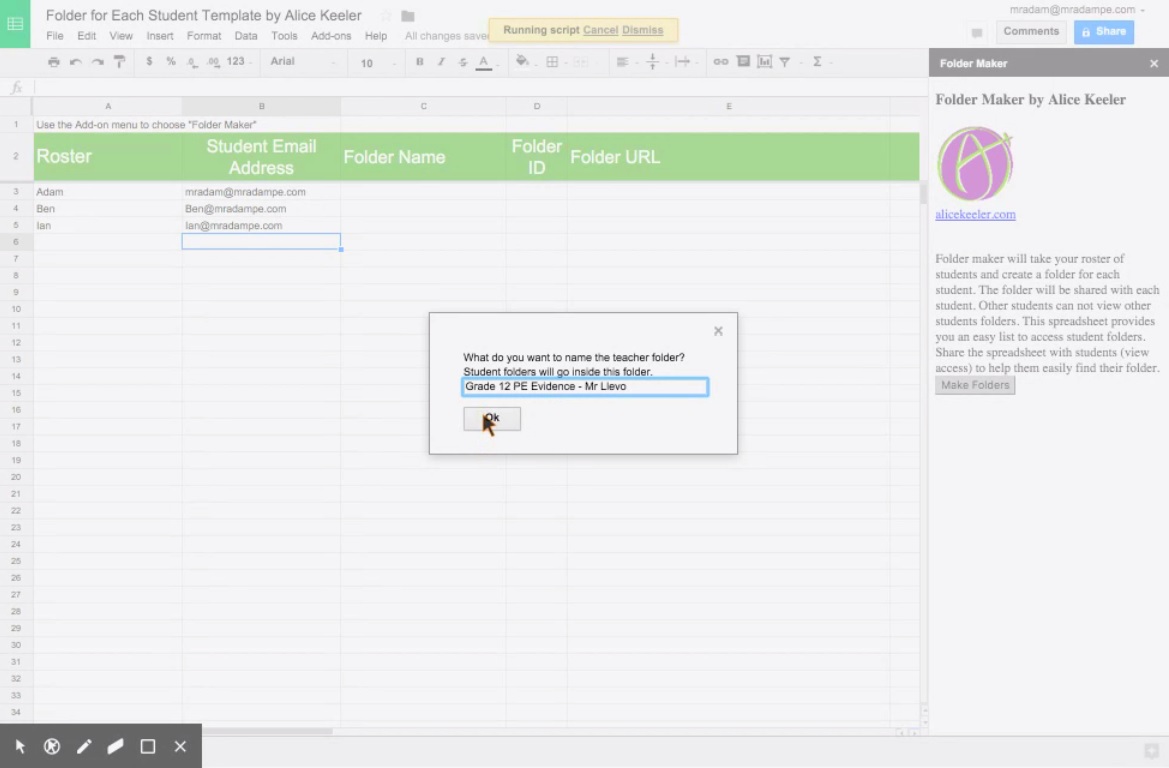Open text wrapping options
This screenshot has height=768, width=1169.
pyautogui.click(x=682, y=62)
